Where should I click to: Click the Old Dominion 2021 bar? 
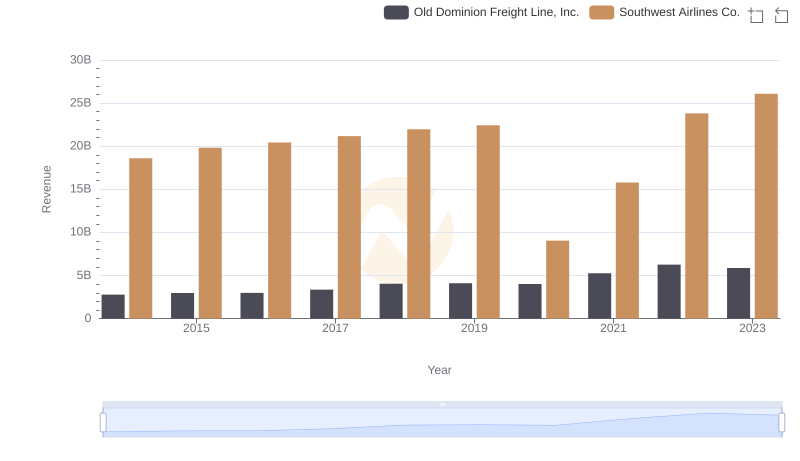(599, 296)
